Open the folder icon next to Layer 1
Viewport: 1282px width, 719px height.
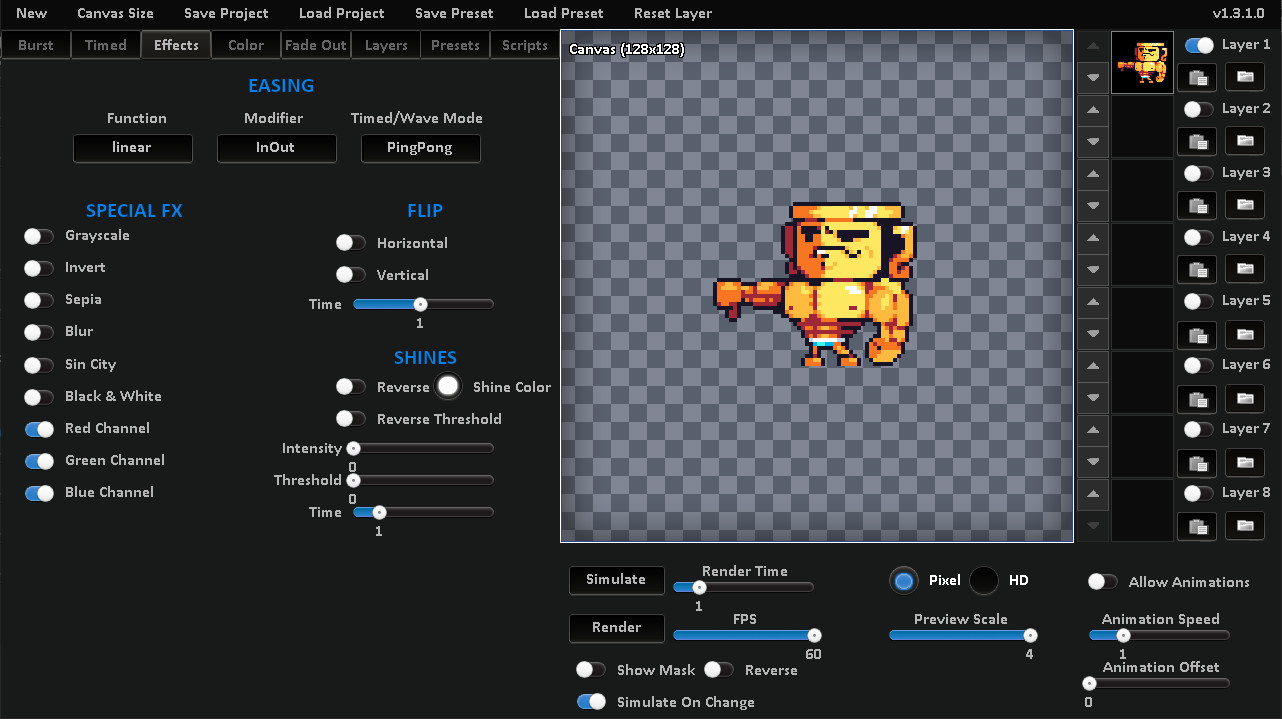pos(1244,77)
